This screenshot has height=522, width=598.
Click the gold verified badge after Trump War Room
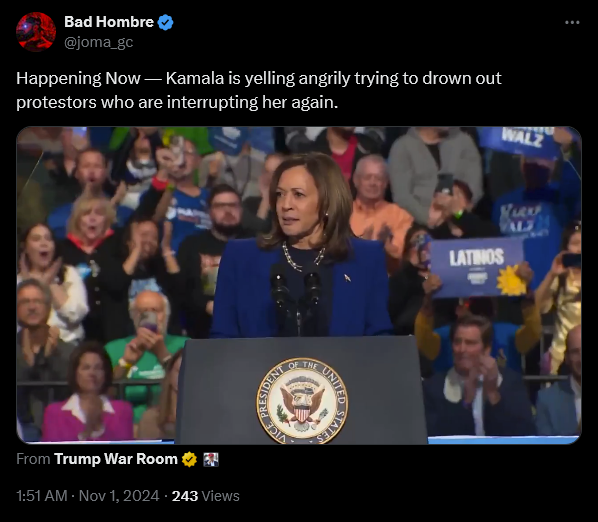(x=189, y=459)
